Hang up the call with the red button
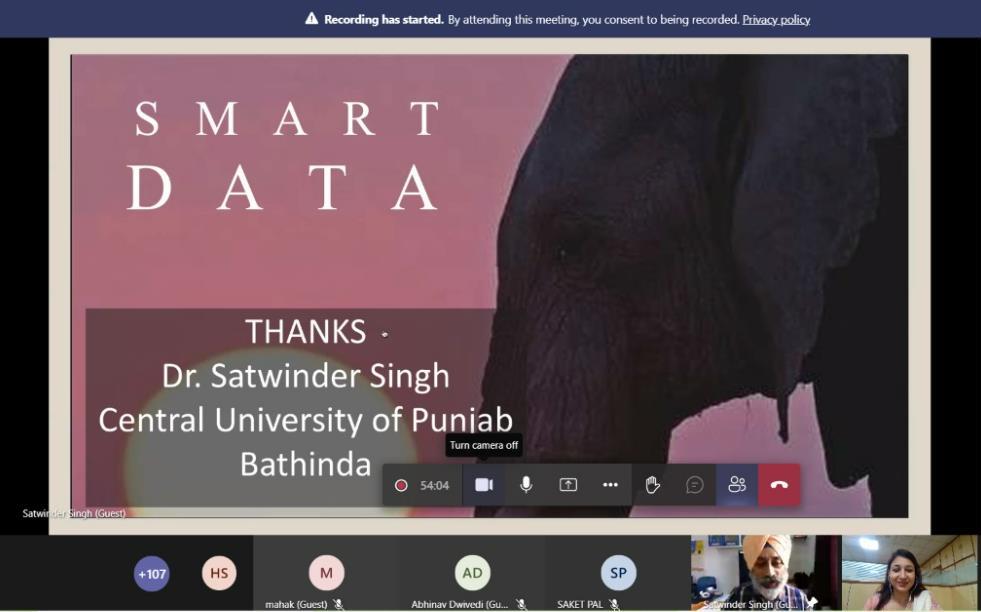 click(779, 485)
